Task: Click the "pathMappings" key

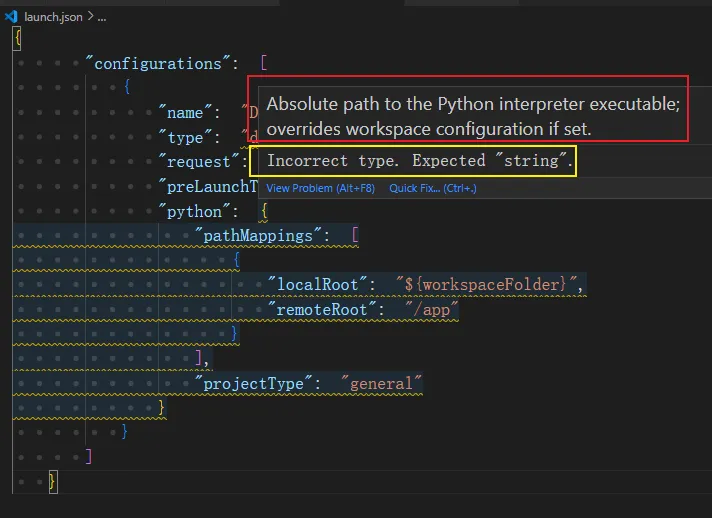Action: click(258, 236)
